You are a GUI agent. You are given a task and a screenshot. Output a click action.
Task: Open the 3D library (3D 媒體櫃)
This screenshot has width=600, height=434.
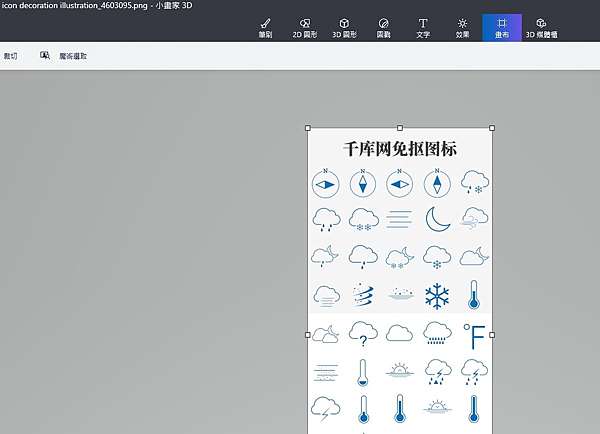coord(541,28)
